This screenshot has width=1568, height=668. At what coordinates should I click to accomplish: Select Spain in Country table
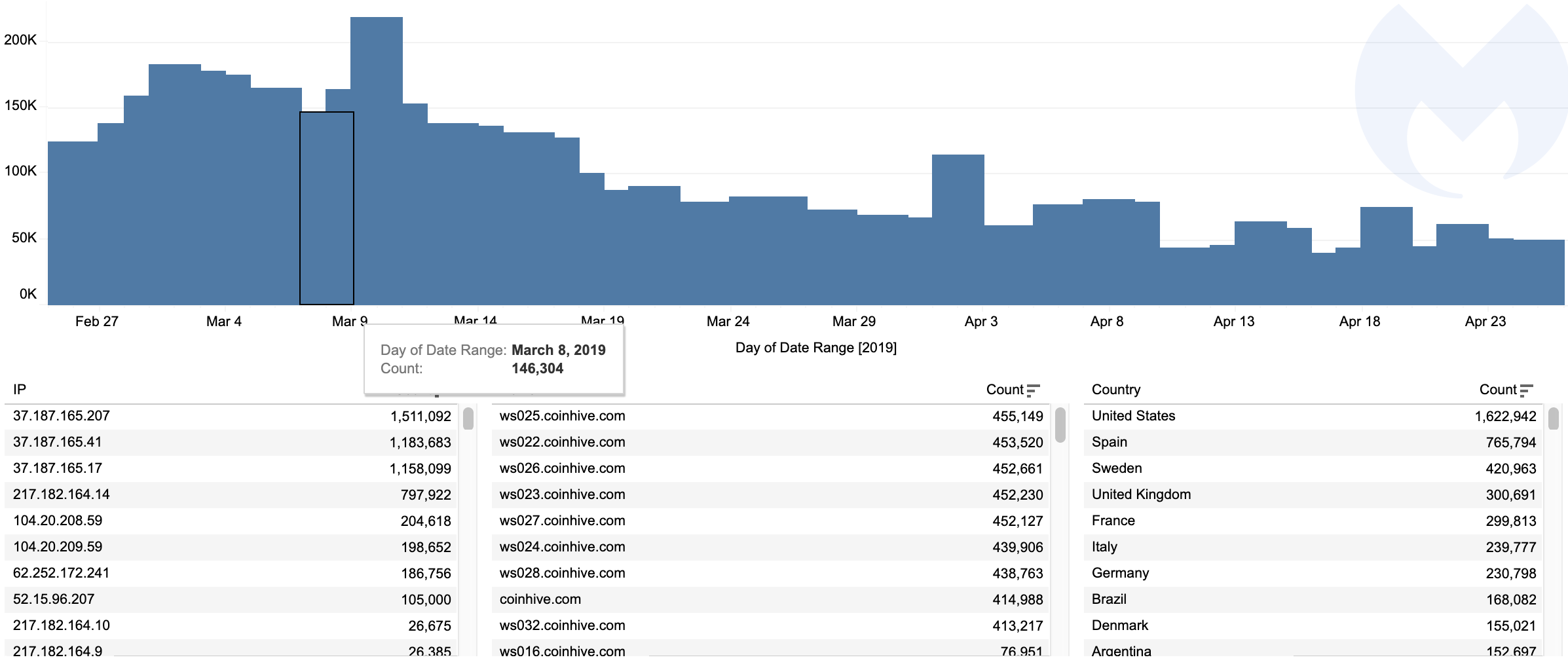pyautogui.click(x=1110, y=442)
